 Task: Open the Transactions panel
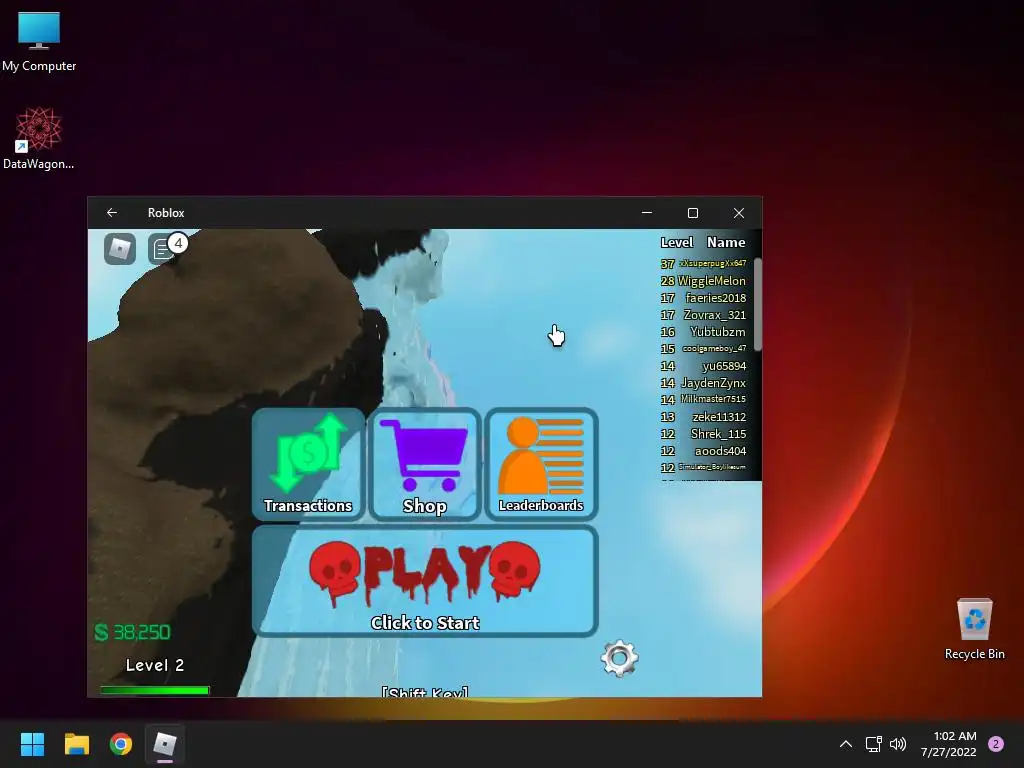[x=308, y=464]
